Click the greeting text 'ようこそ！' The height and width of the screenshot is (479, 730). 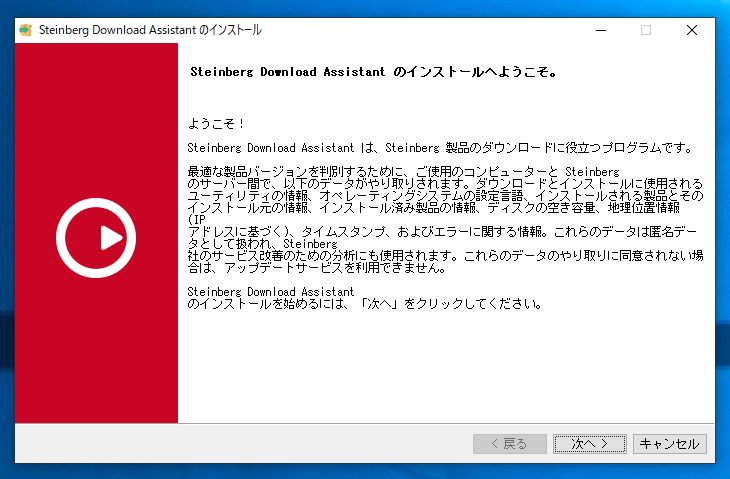(x=216, y=124)
